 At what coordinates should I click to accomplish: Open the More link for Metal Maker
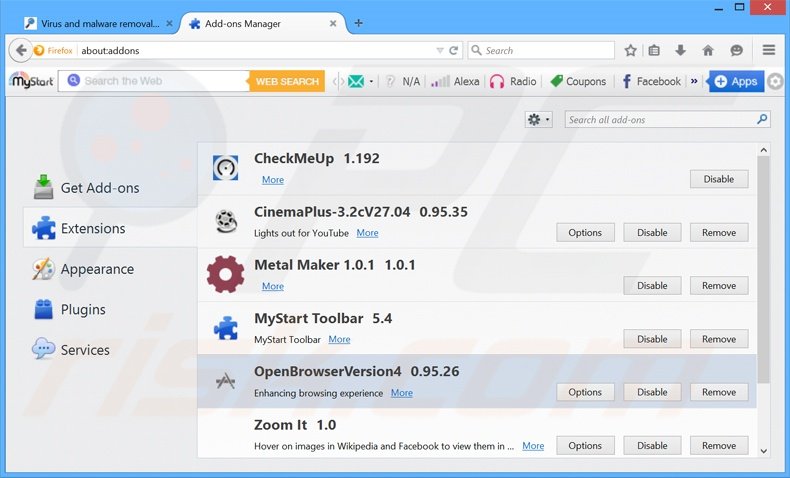[x=273, y=286]
